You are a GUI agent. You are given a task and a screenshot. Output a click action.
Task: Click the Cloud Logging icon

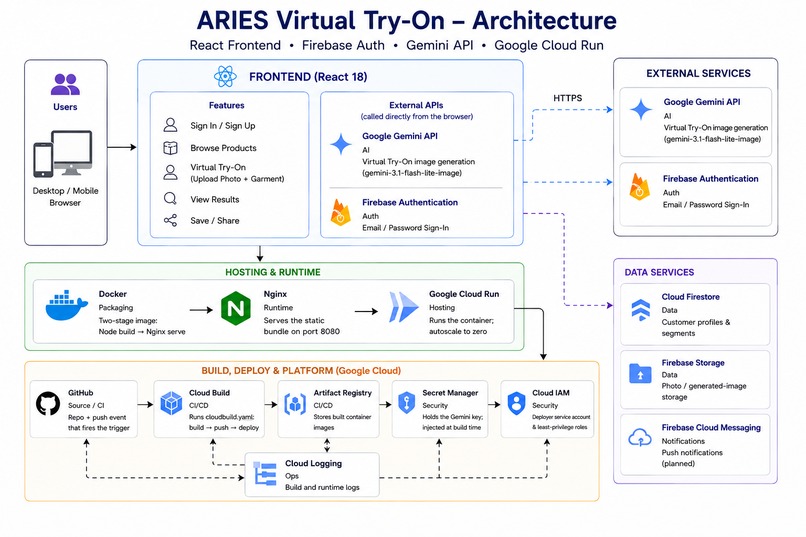point(265,474)
